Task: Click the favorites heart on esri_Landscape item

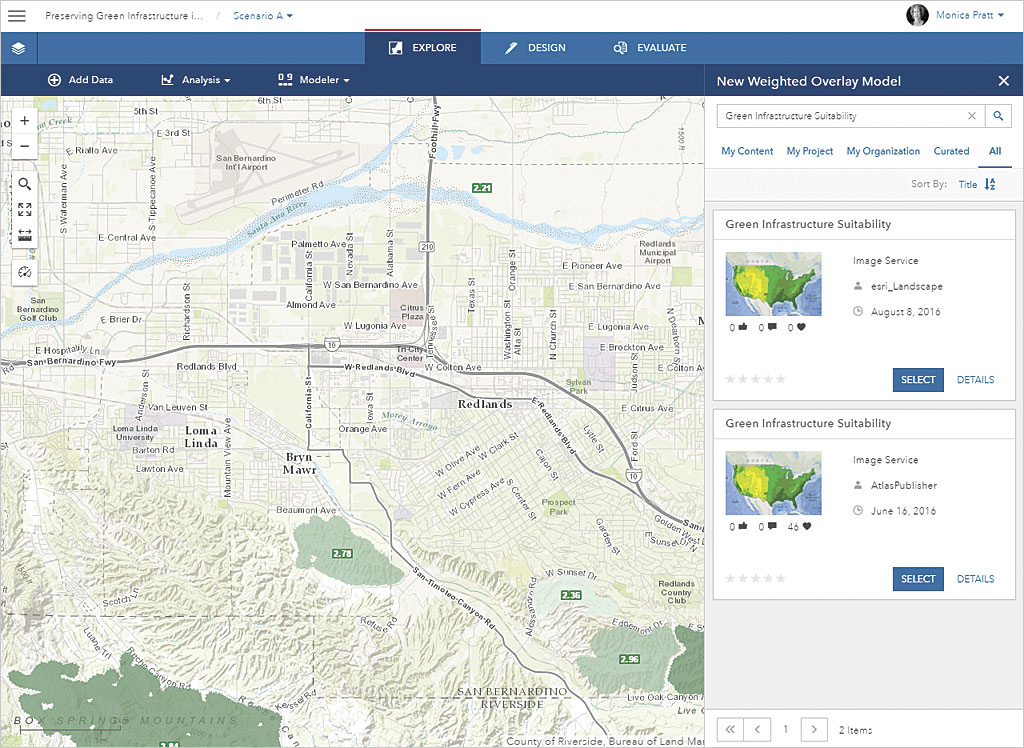Action: (801, 327)
